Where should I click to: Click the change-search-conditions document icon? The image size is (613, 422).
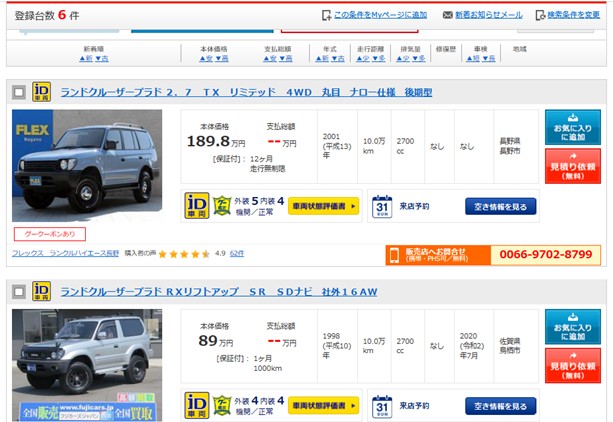click(540, 15)
